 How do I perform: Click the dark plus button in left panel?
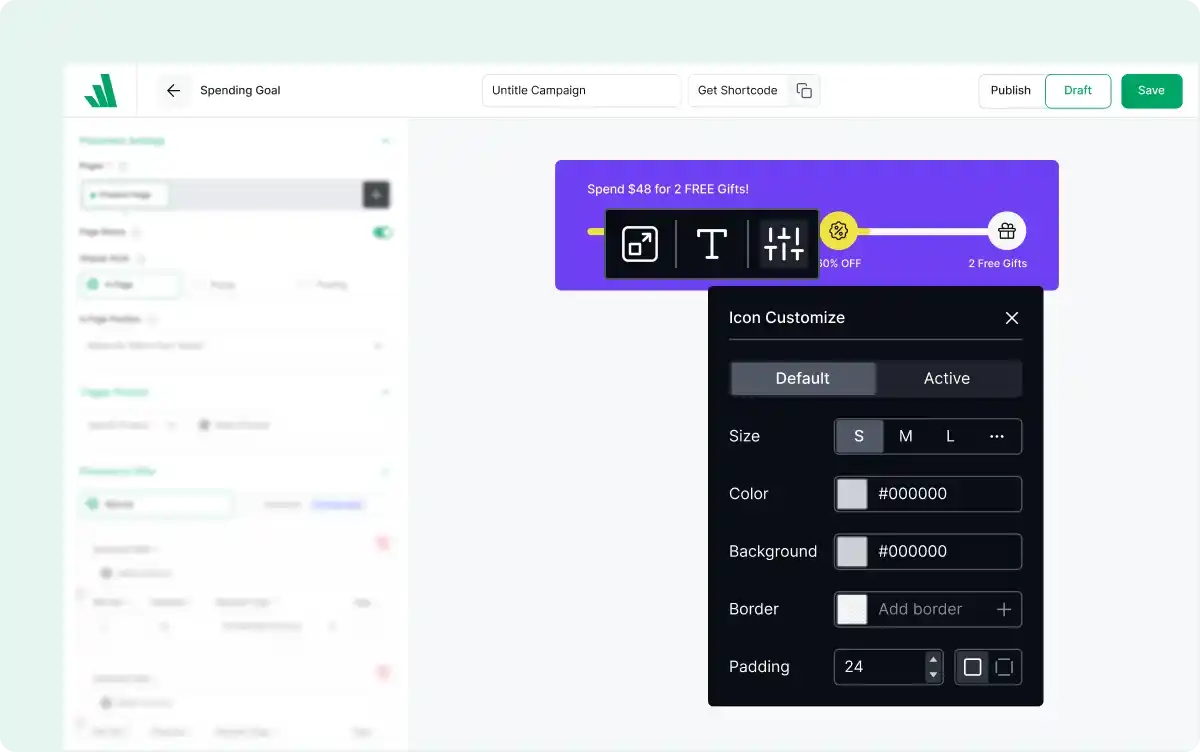[x=376, y=195]
